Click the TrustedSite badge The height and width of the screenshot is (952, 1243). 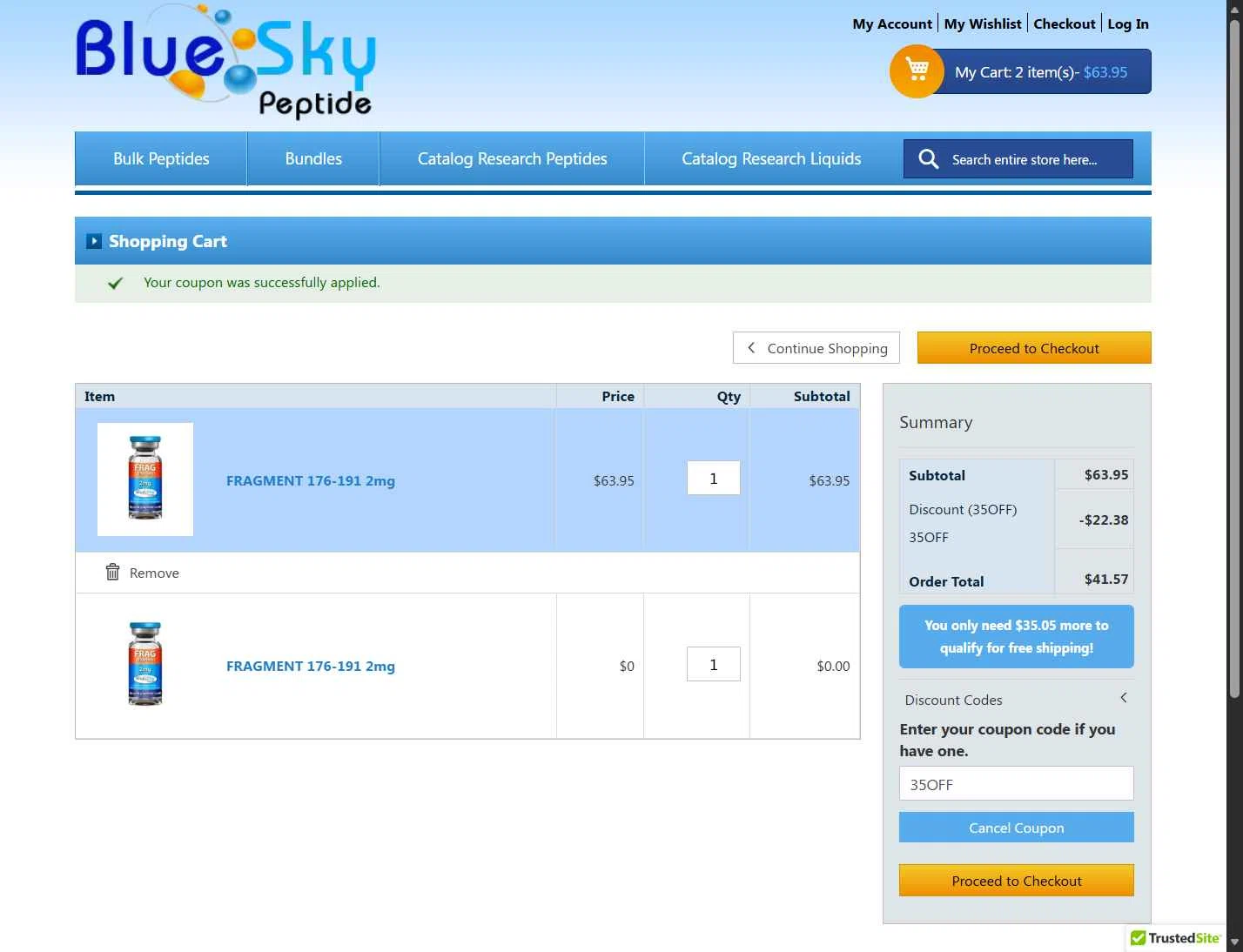click(x=1176, y=938)
